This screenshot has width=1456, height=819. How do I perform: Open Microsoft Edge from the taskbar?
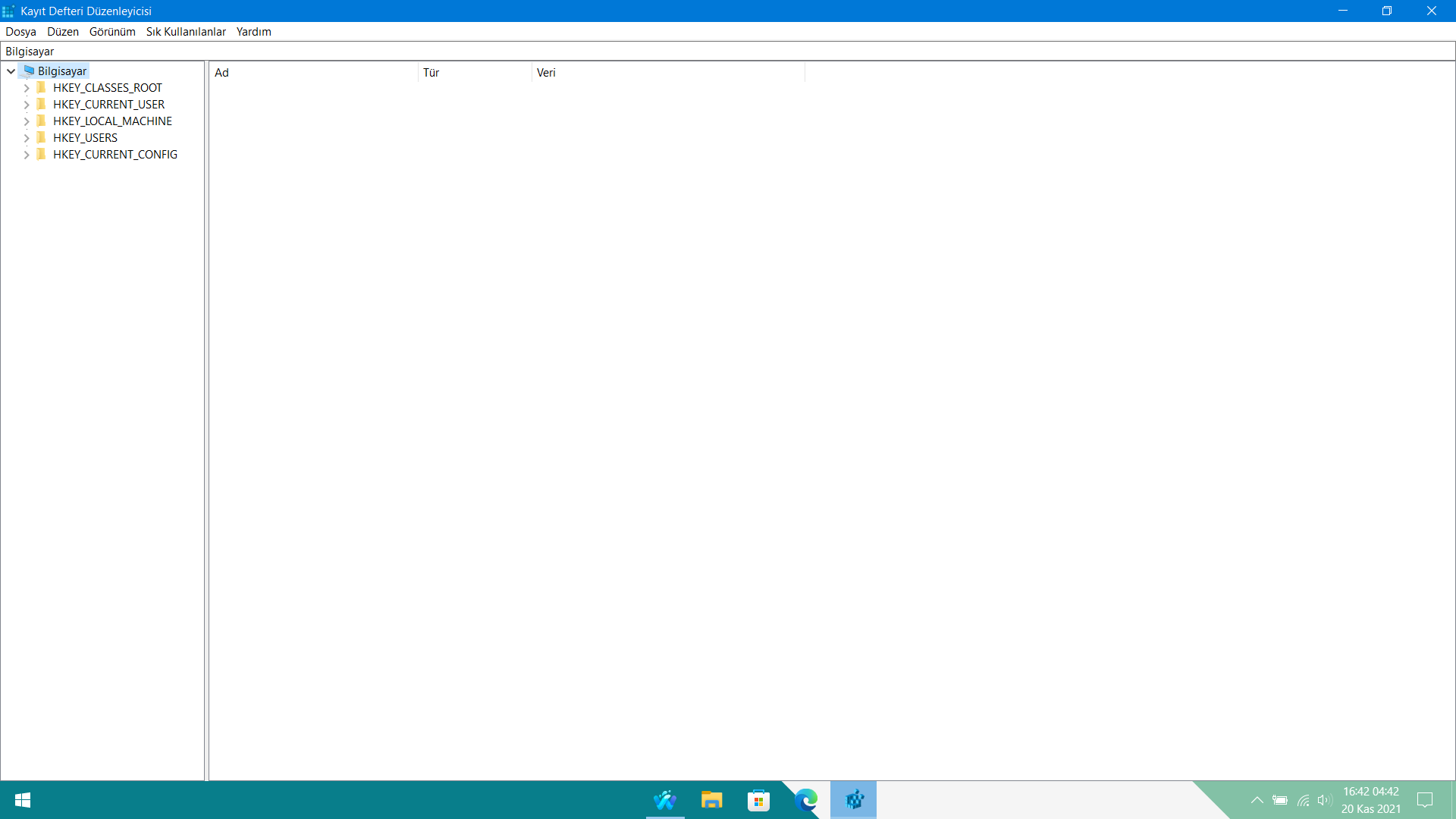point(806,800)
